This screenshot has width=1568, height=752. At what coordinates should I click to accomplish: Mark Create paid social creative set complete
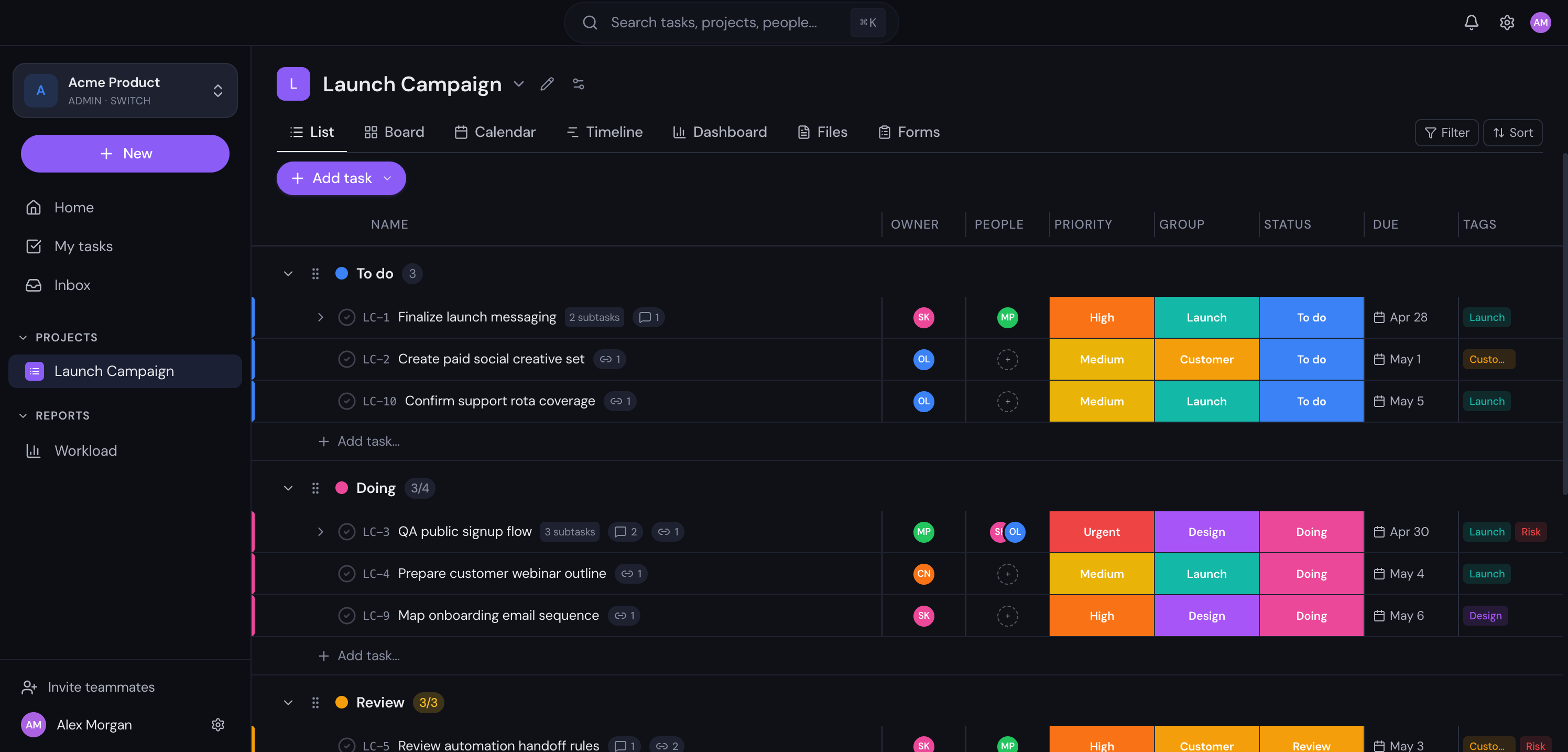(346, 359)
